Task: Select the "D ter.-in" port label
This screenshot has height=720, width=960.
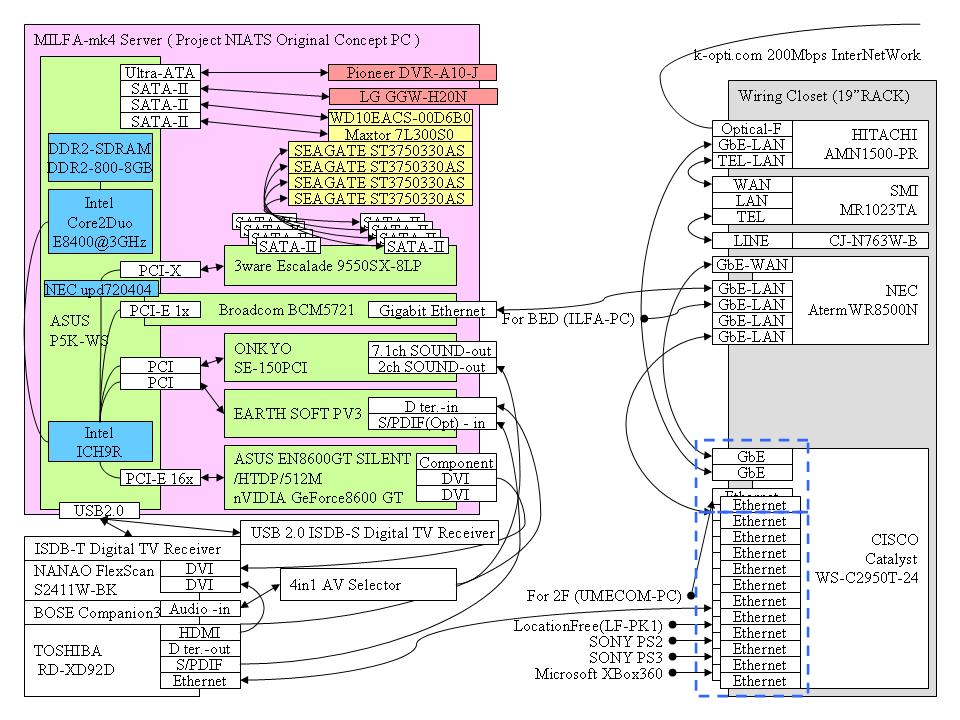Action: coord(432,406)
